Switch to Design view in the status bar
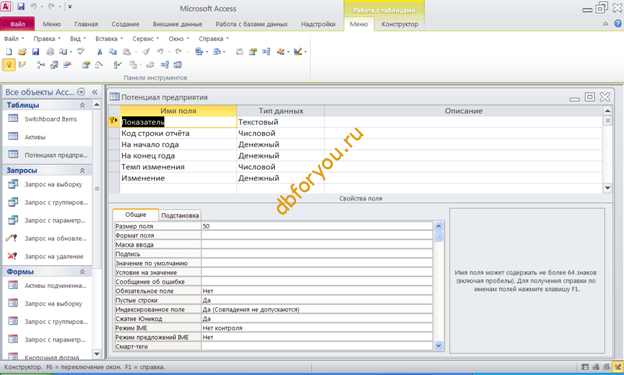624x375 pixels. pyautogui.click(x=618, y=367)
